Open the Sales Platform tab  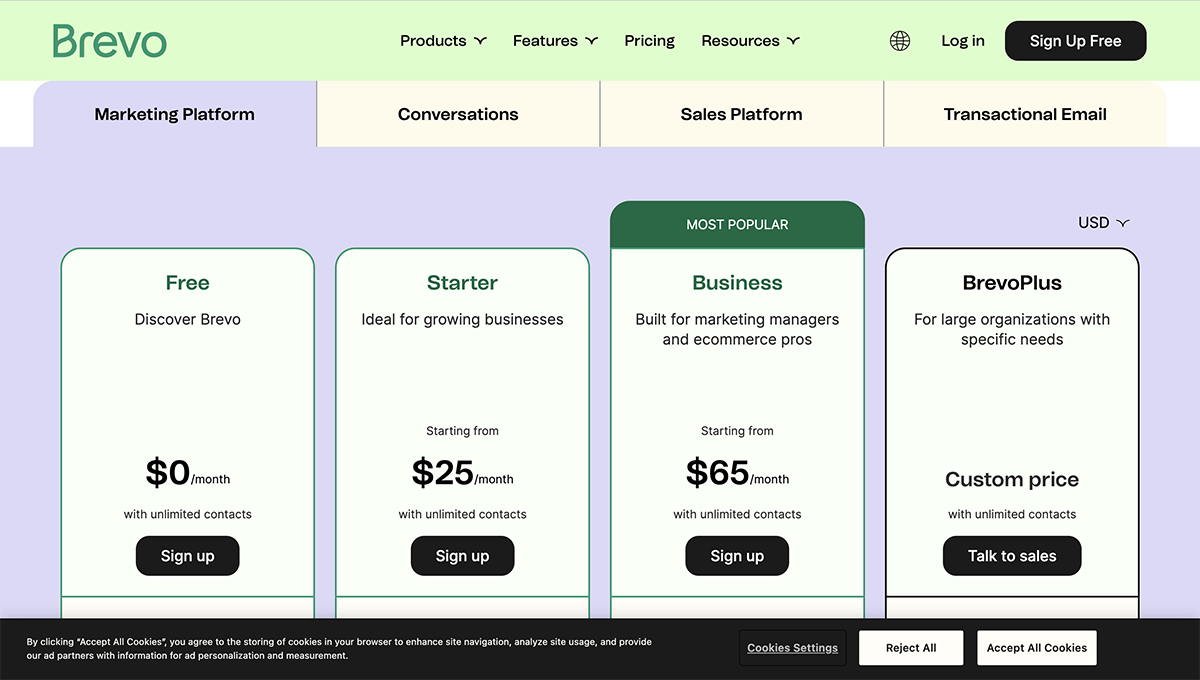click(741, 114)
